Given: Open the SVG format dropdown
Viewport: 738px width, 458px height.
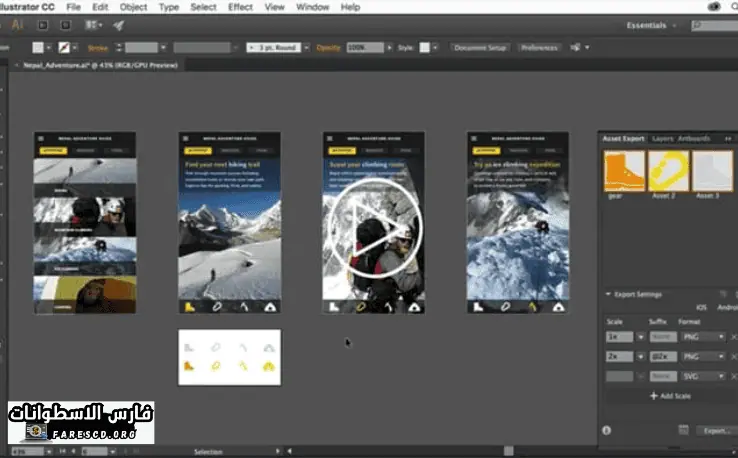Looking at the screenshot, I should 703,375.
